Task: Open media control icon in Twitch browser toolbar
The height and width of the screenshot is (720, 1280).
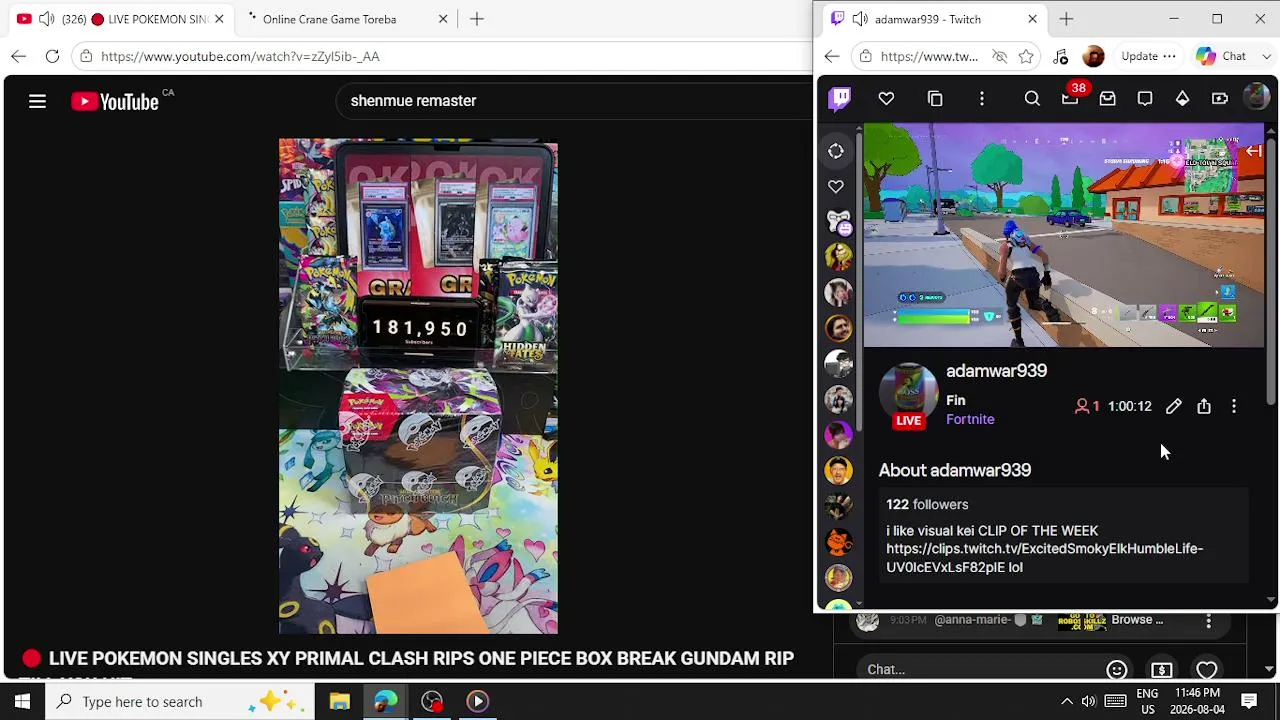Action: tap(1061, 56)
